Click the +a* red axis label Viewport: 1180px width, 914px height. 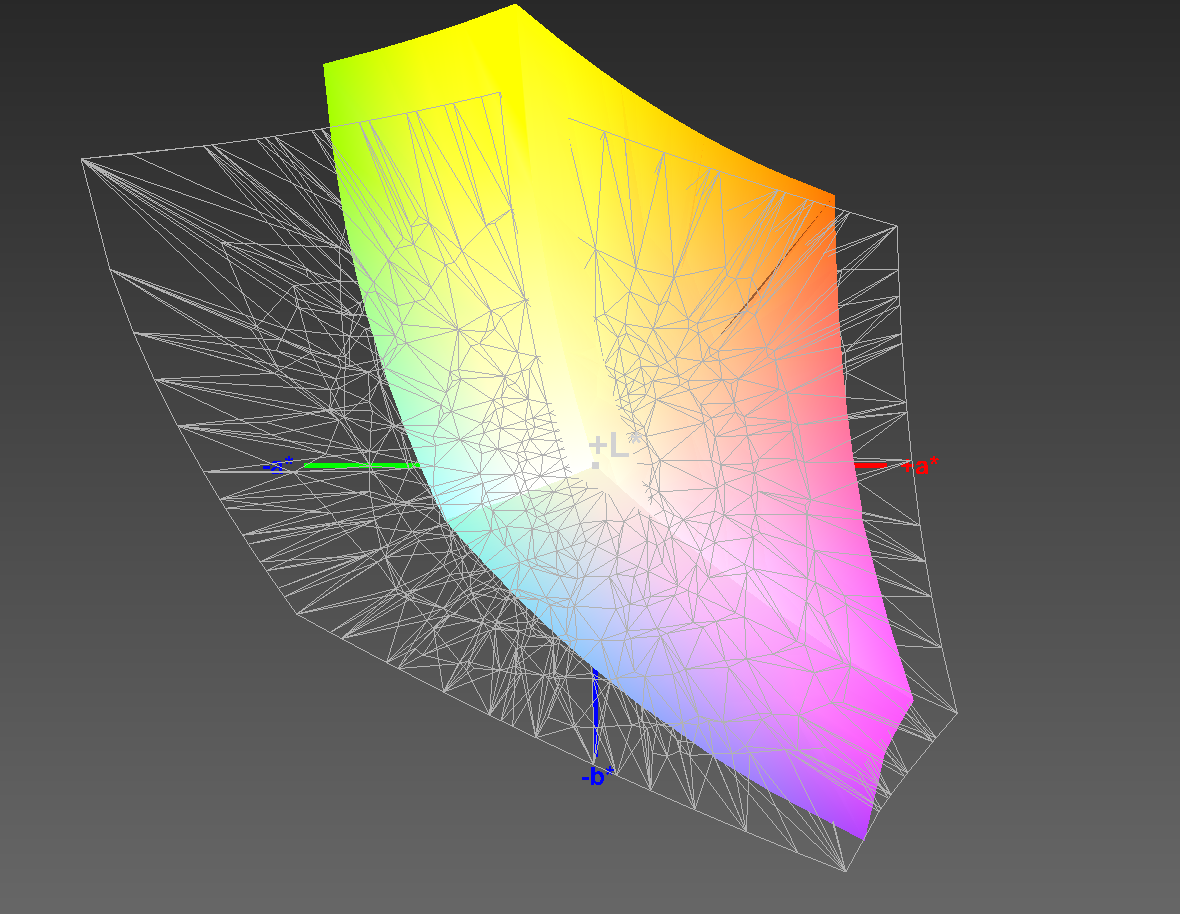pyautogui.click(x=920, y=466)
